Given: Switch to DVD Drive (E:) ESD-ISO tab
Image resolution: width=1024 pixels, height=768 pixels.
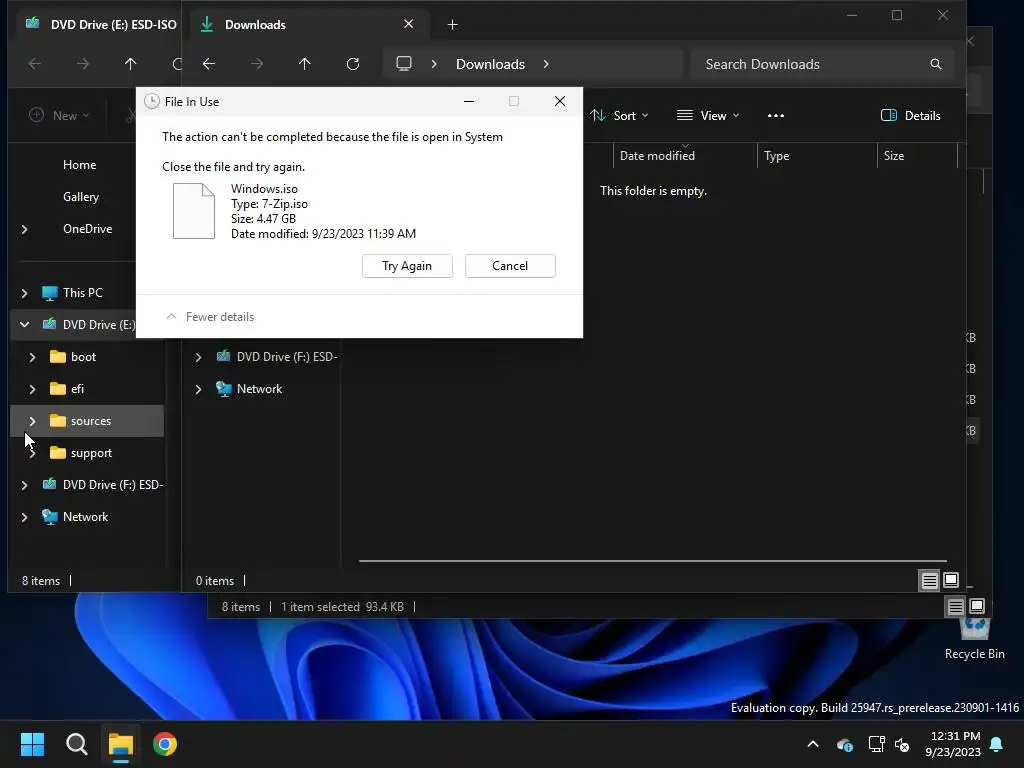Looking at the screenshot, I should point(101,25).
